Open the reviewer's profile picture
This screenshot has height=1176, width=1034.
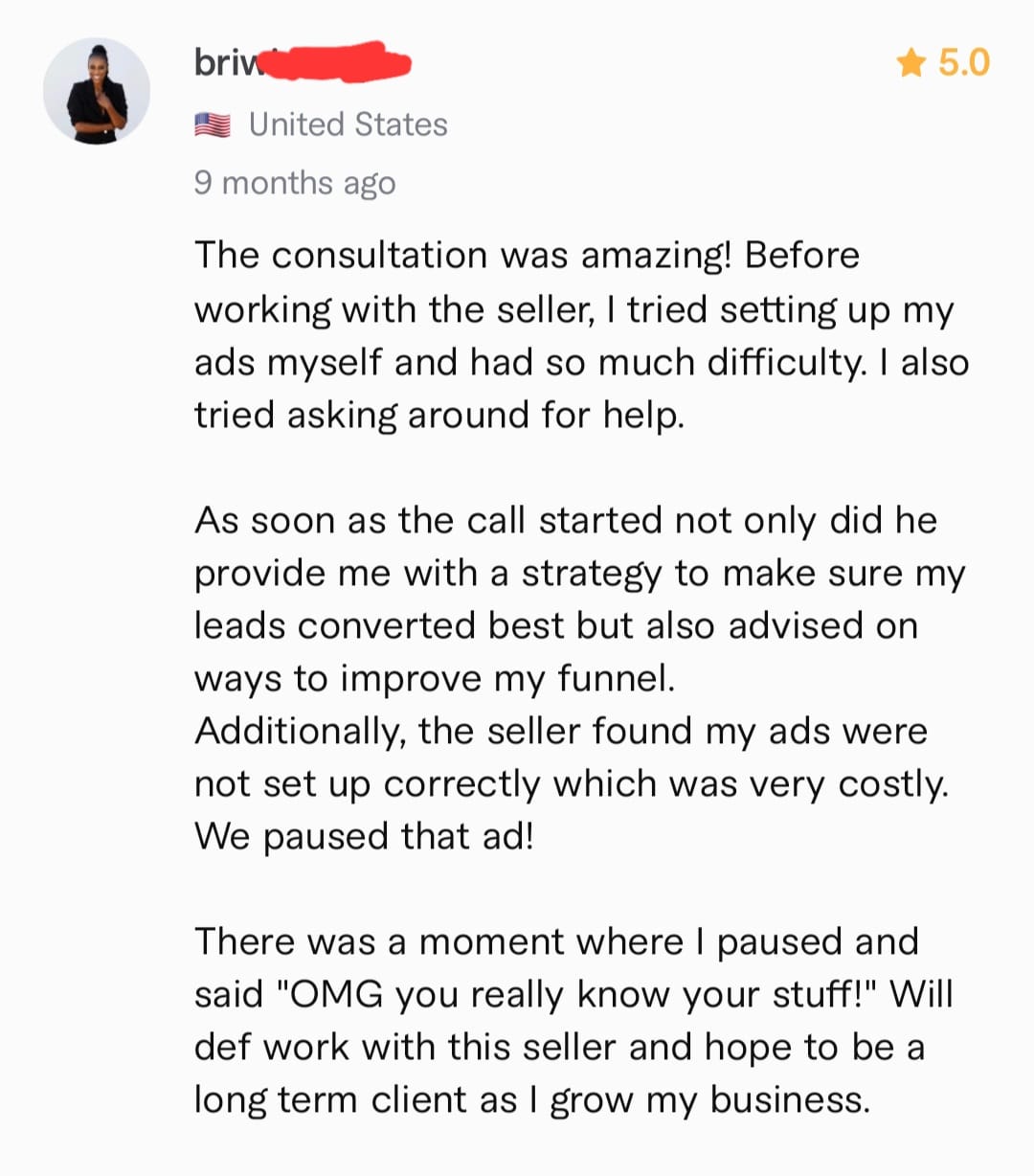pyautogui.click(x=97, y=92)
